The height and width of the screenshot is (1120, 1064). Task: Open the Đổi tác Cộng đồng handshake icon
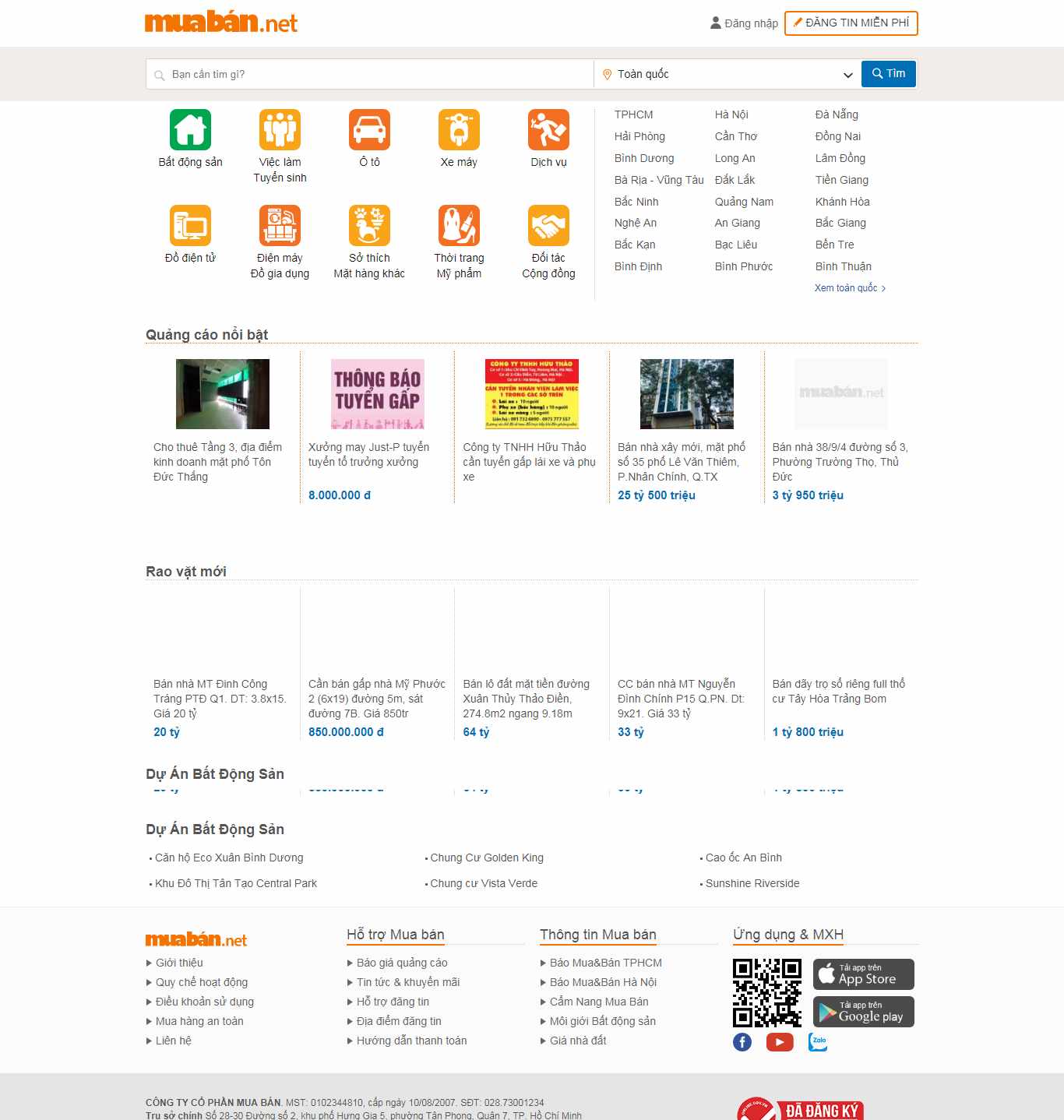(x=550, y=226)
